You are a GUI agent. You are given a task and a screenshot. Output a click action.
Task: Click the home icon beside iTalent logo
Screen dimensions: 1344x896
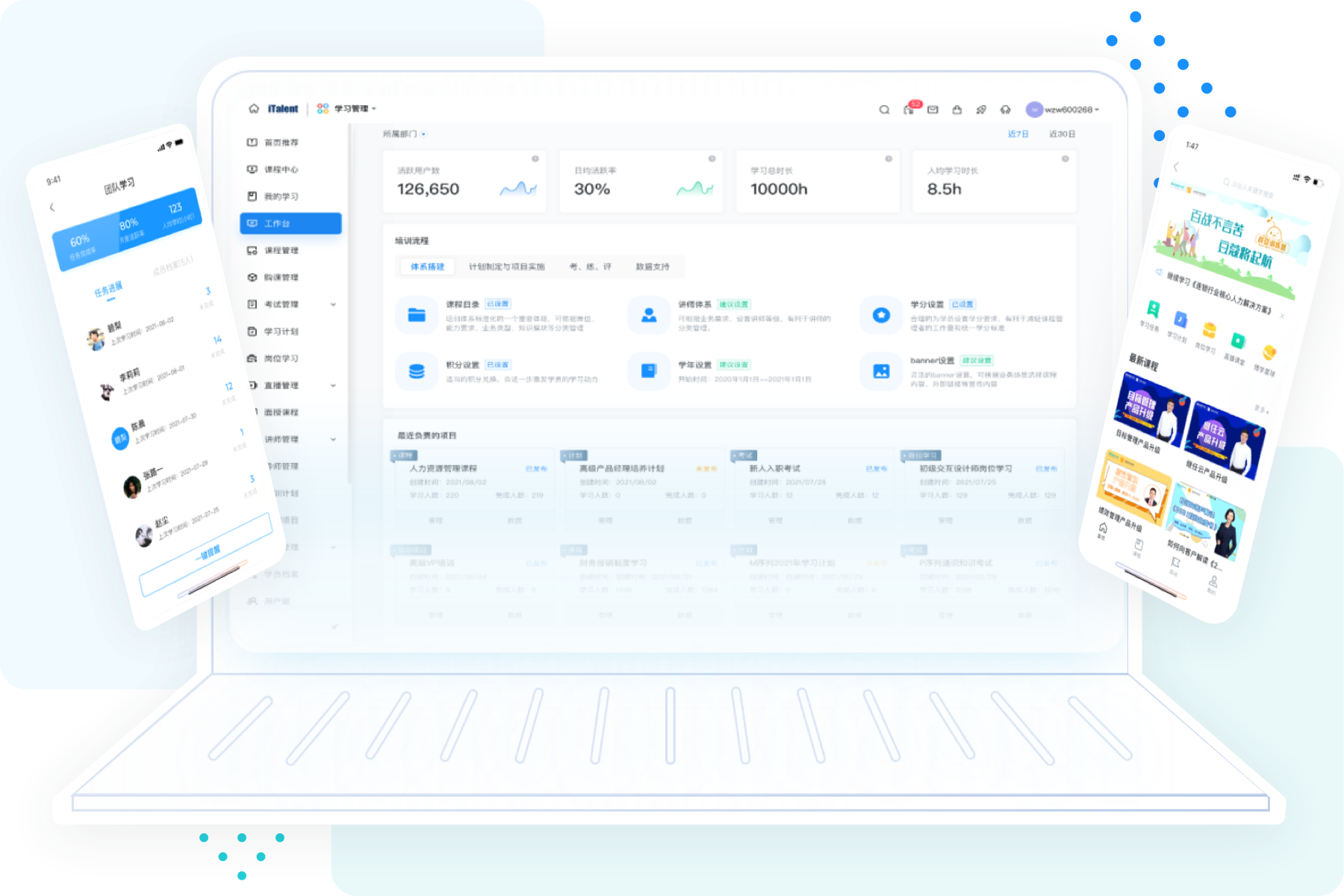coord(254,109)
